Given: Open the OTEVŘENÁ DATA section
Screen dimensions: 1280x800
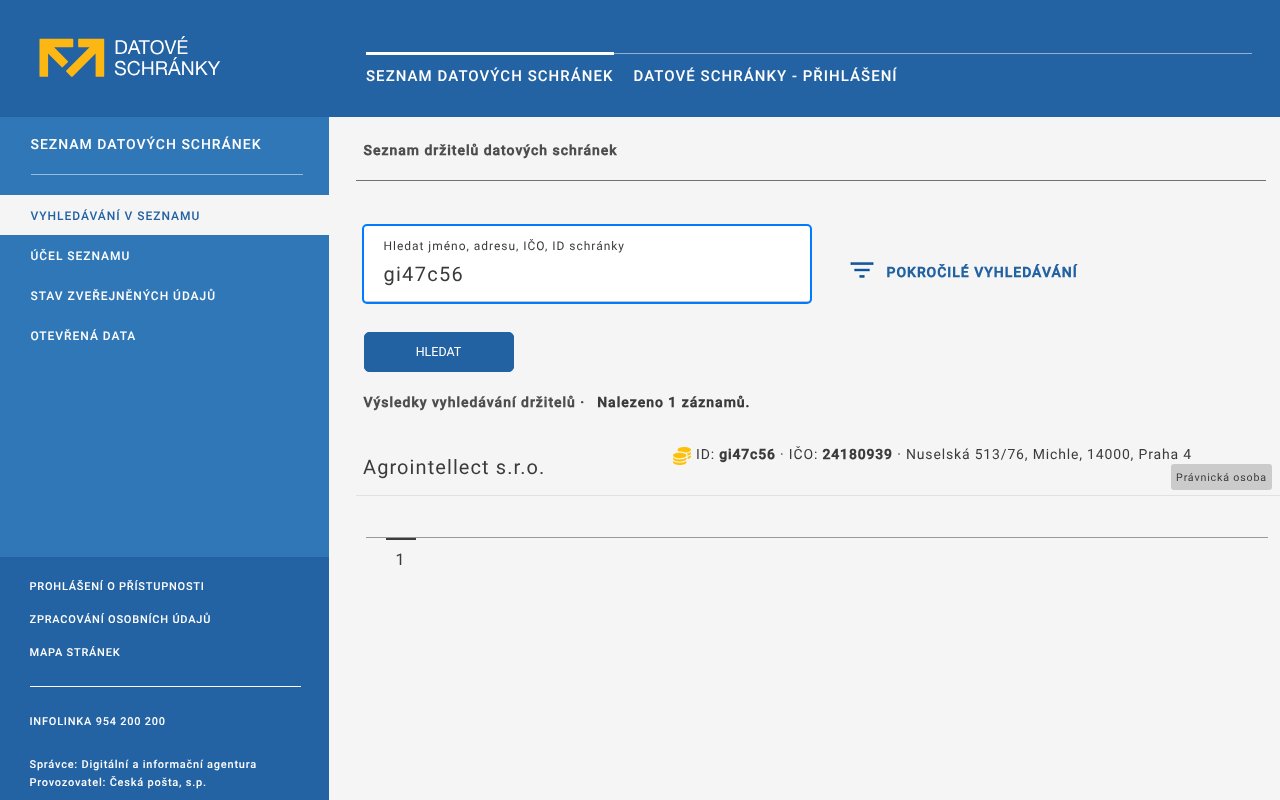Looking at the screenshot, I should pos(83,336).
